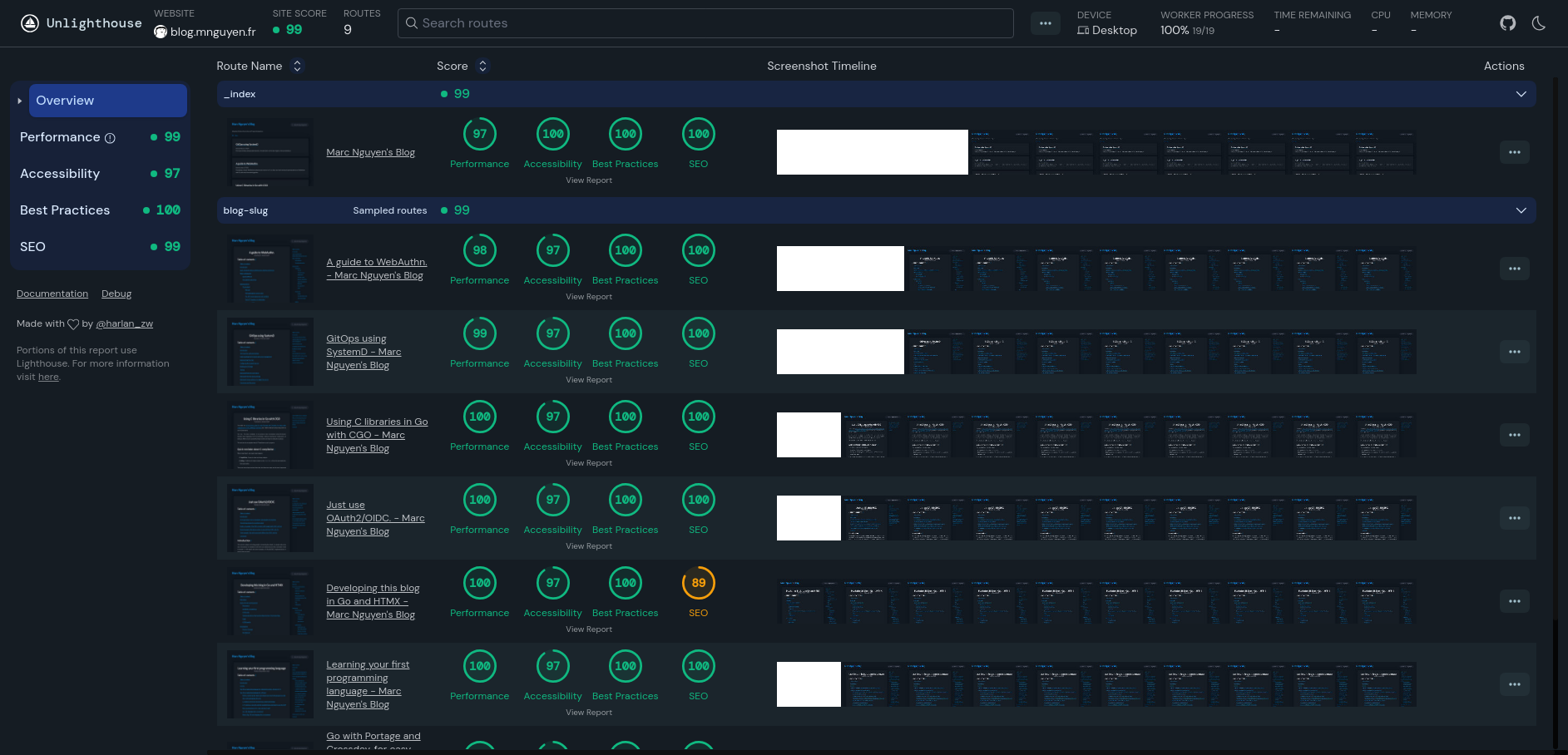Click Accessibility 97 gauge in OAuth2/OIDC row
This screenshot has width=1568, height=755.
(x=553, y=500)
